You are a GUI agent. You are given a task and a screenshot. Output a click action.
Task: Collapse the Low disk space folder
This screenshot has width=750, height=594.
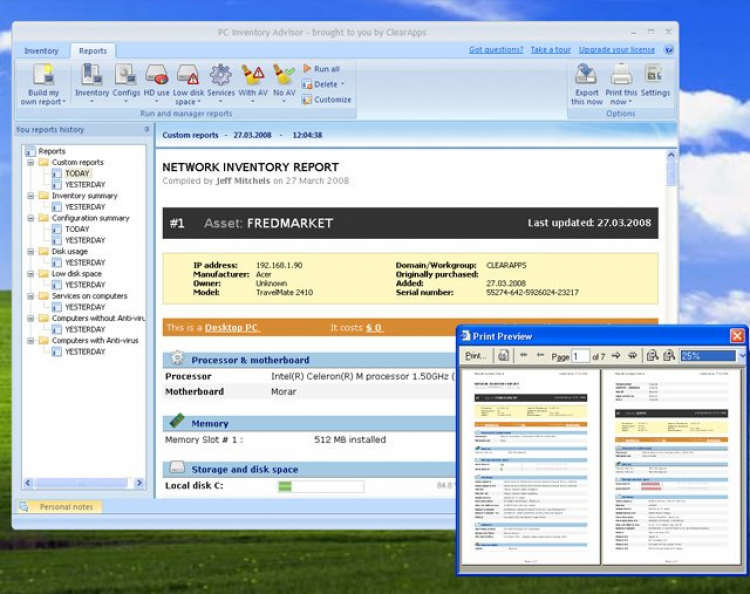point(31,274)
